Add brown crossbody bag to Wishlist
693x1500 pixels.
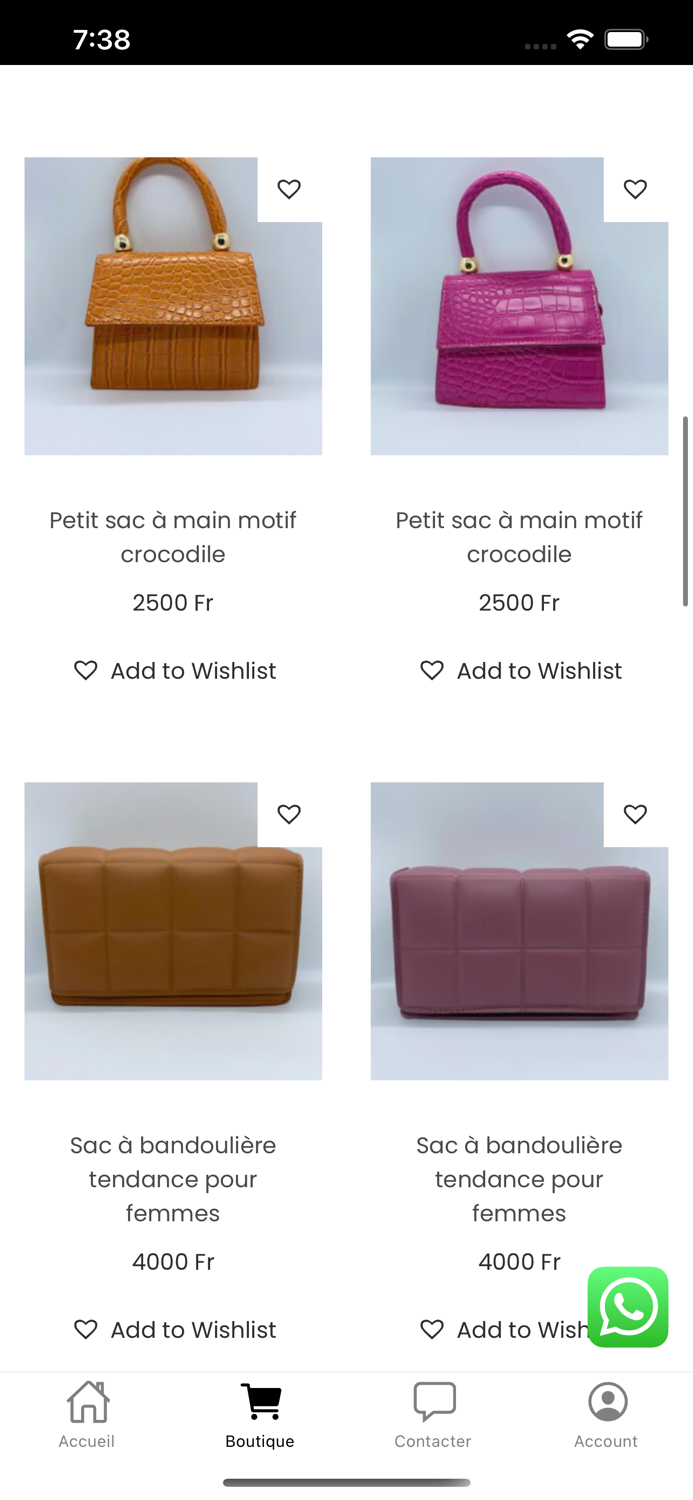[x=175, y=1330]
